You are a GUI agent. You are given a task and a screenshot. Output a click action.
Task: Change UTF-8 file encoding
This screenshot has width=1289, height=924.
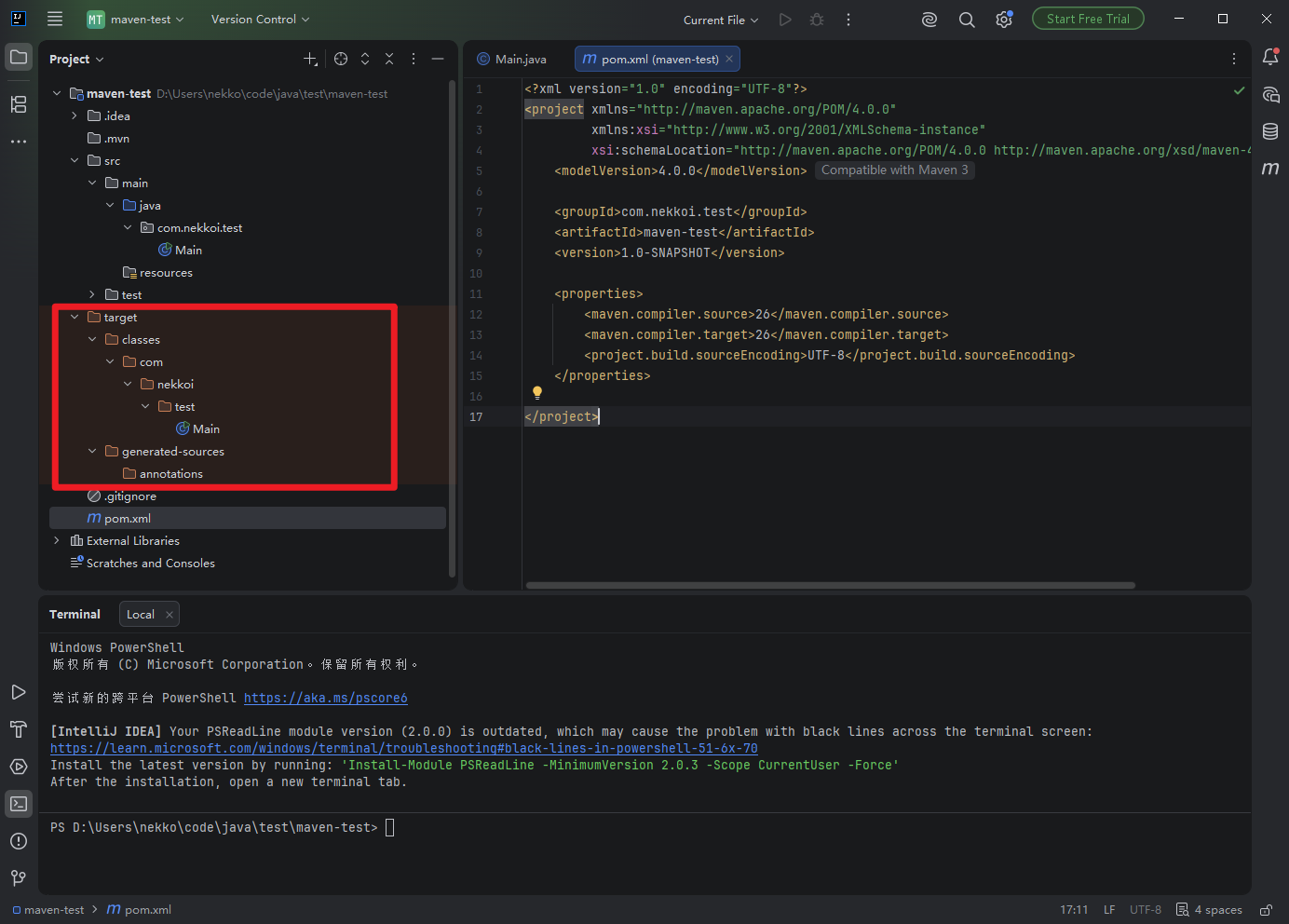coord(1146,910)
